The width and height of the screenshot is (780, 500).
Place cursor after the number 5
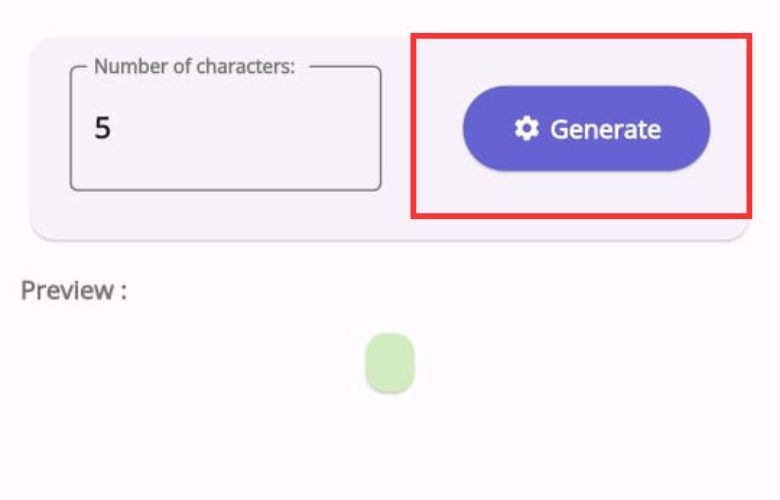113,129
